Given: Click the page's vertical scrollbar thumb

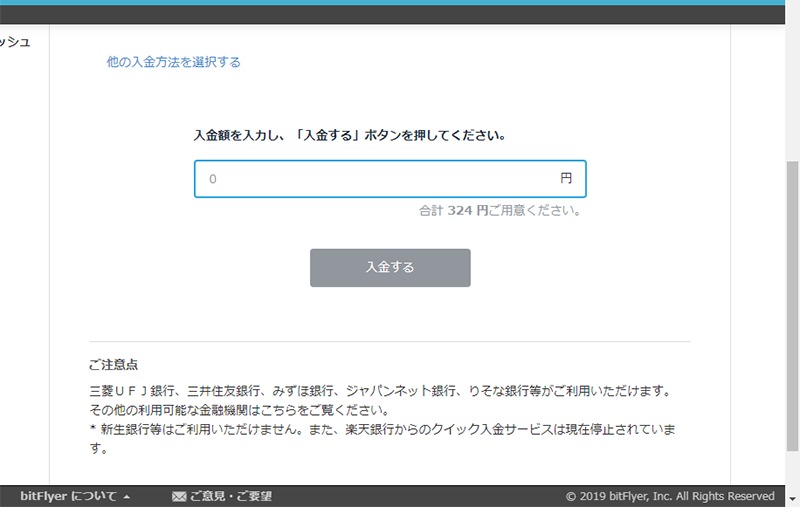Looking at the screenshot, I should coord(792,306).
